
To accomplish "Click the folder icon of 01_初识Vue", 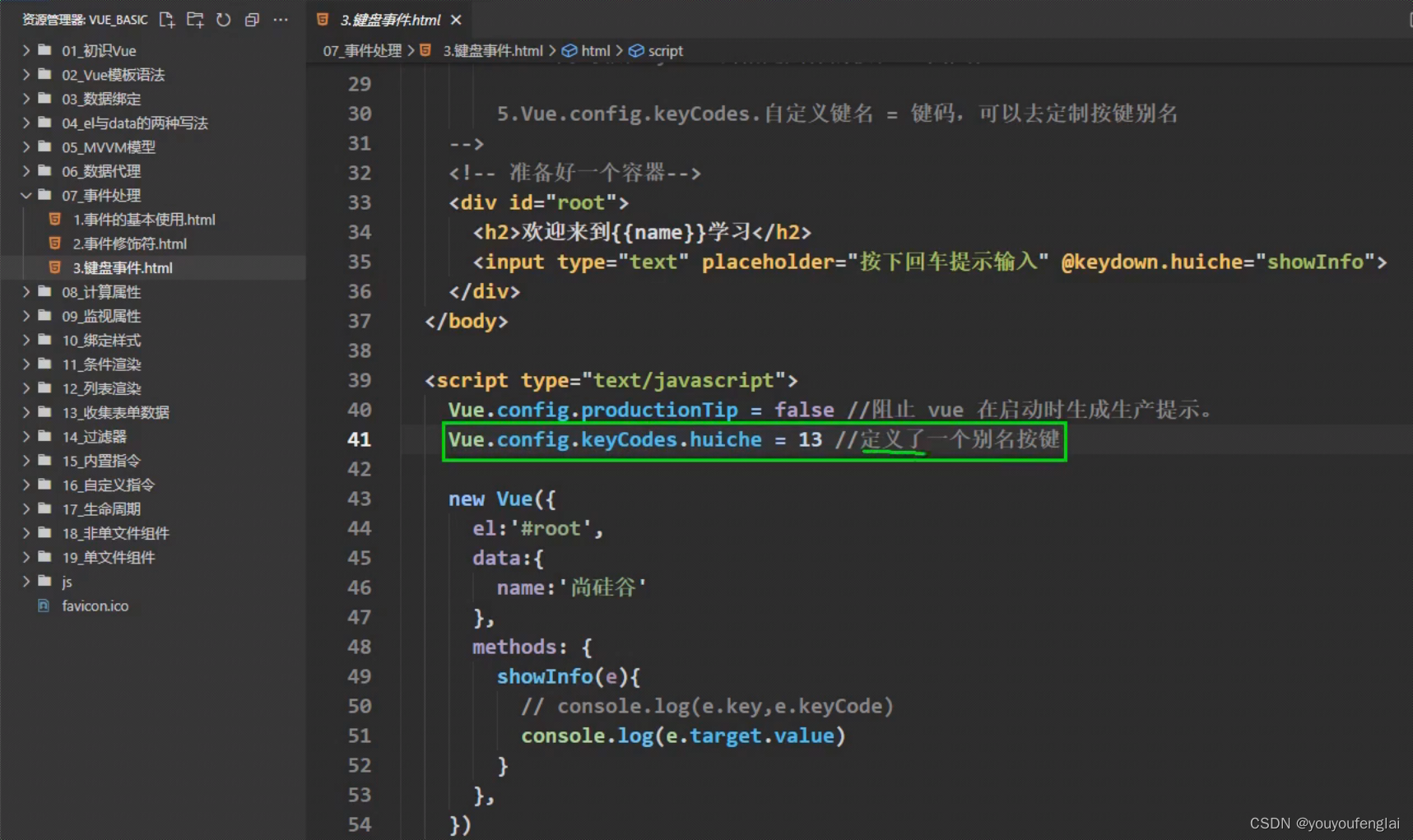I will pos(45,50).
